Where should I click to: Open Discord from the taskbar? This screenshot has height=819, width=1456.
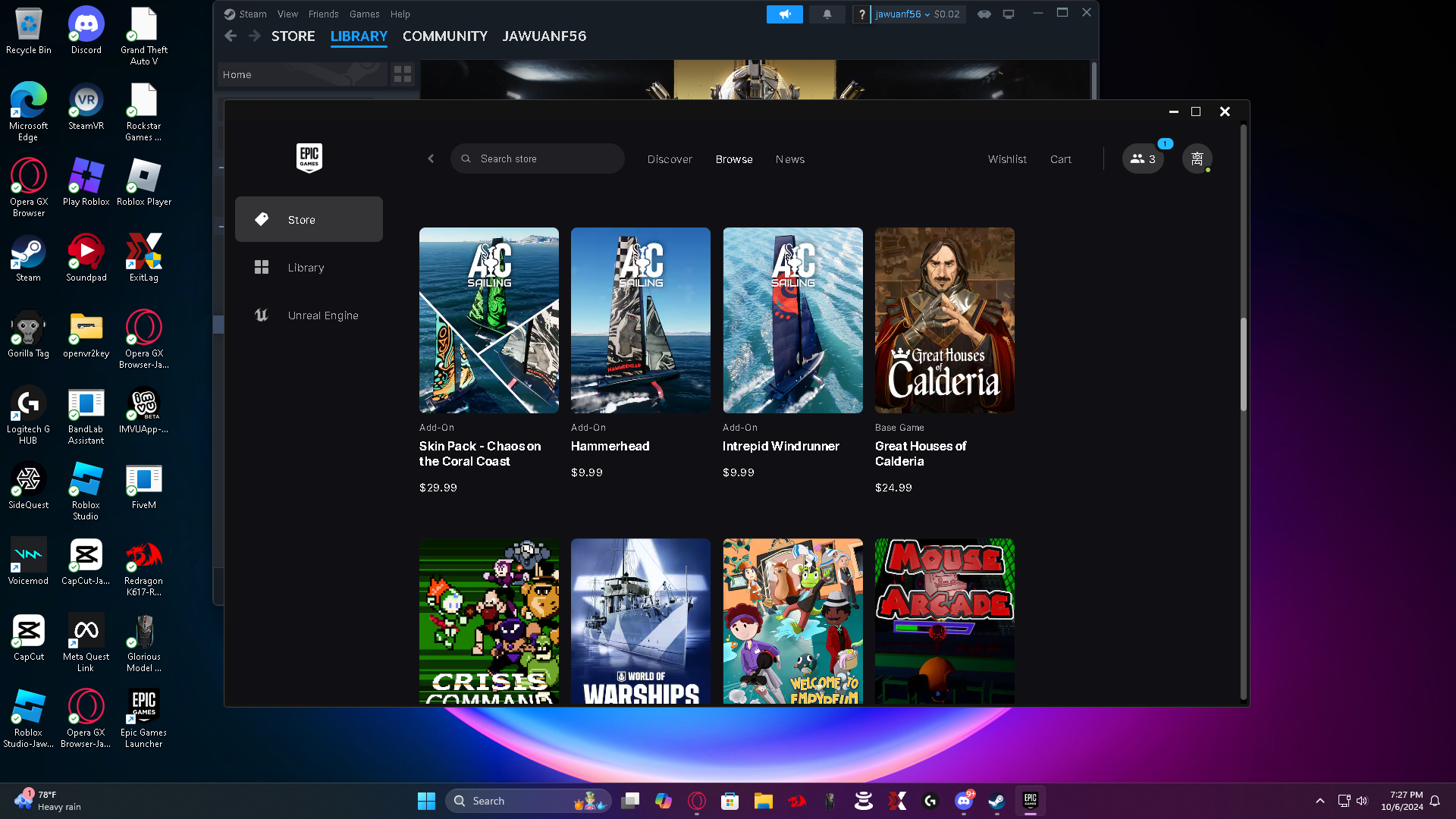tap(964, 801)
